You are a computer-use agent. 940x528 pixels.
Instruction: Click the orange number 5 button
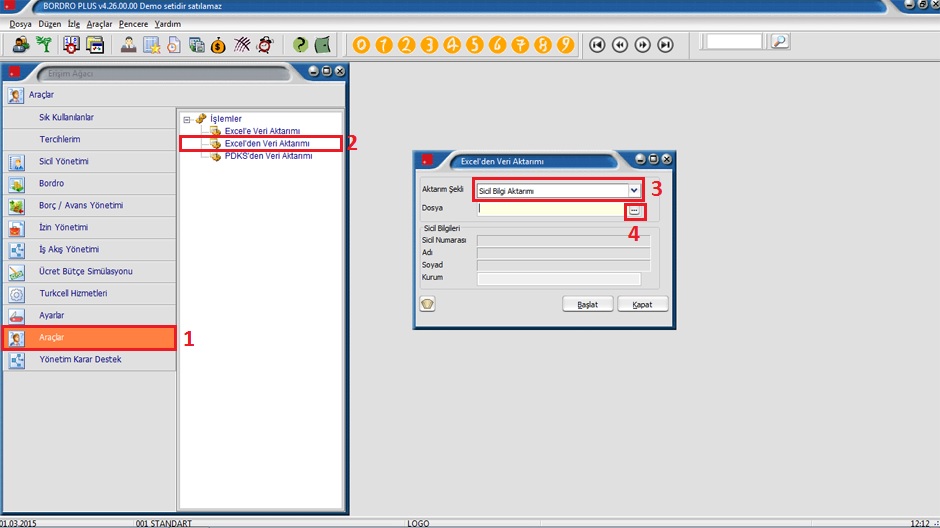(475, 45)
